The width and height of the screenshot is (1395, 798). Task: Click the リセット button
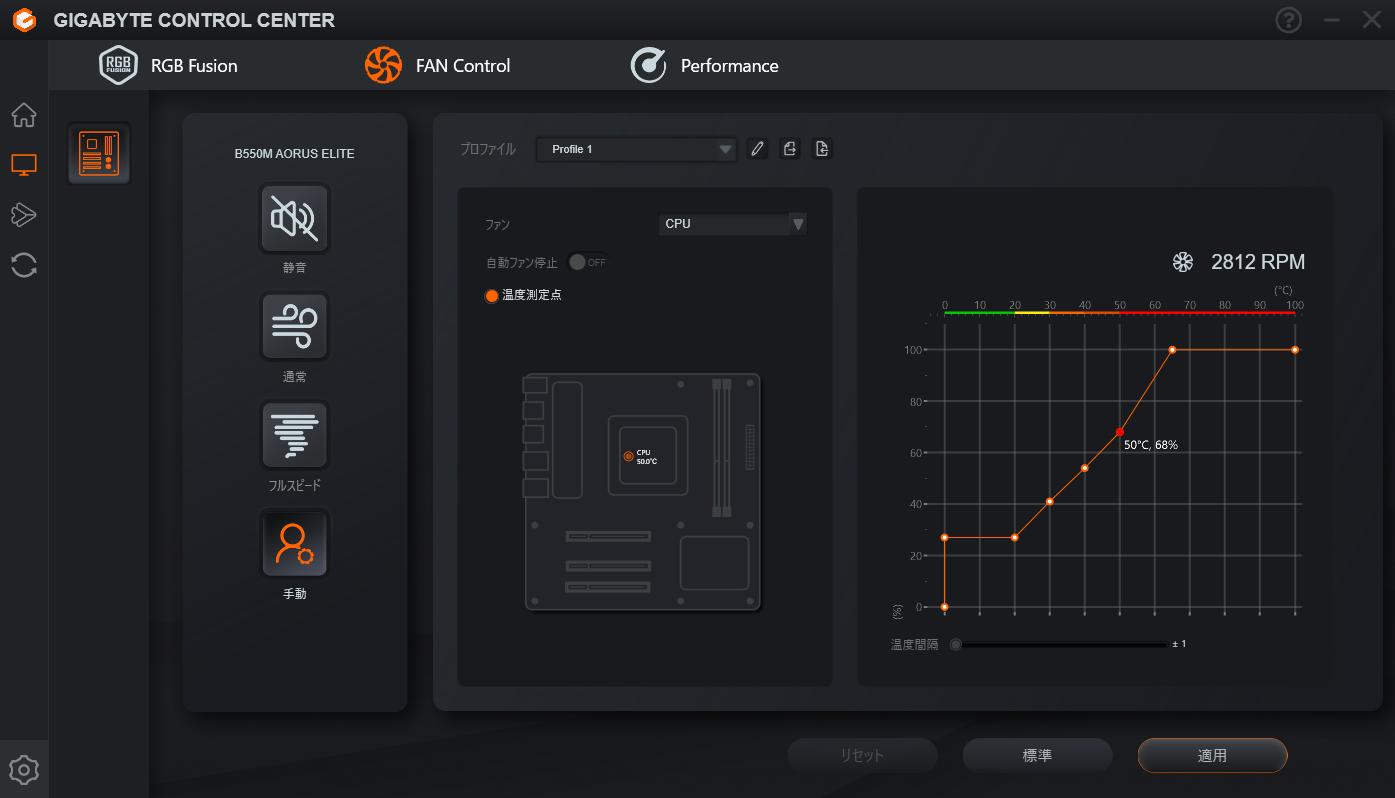862,755
